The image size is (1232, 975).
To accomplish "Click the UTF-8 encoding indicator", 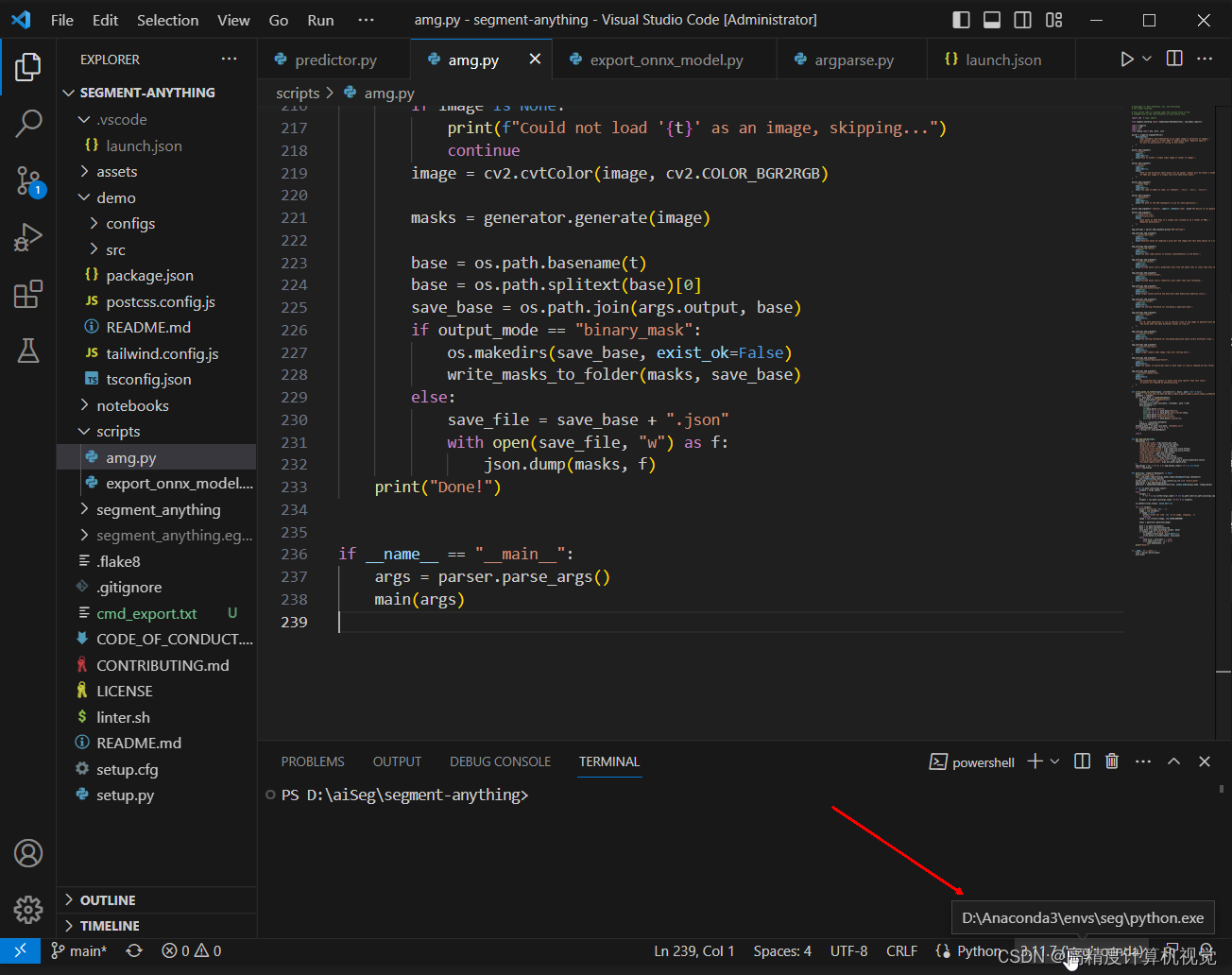I will pos(848,950).
